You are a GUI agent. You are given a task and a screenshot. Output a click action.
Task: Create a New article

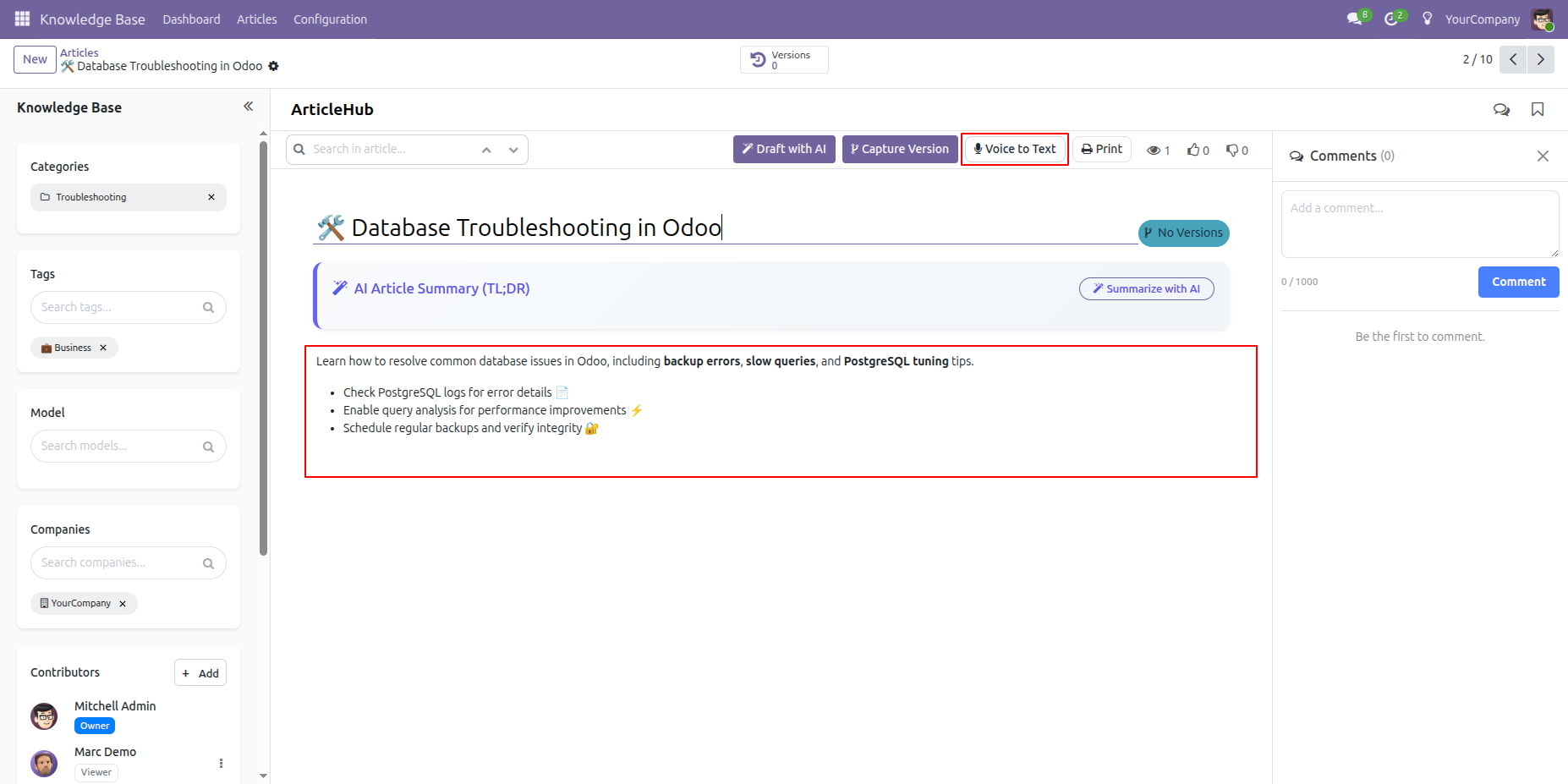(x=35, y=59)
